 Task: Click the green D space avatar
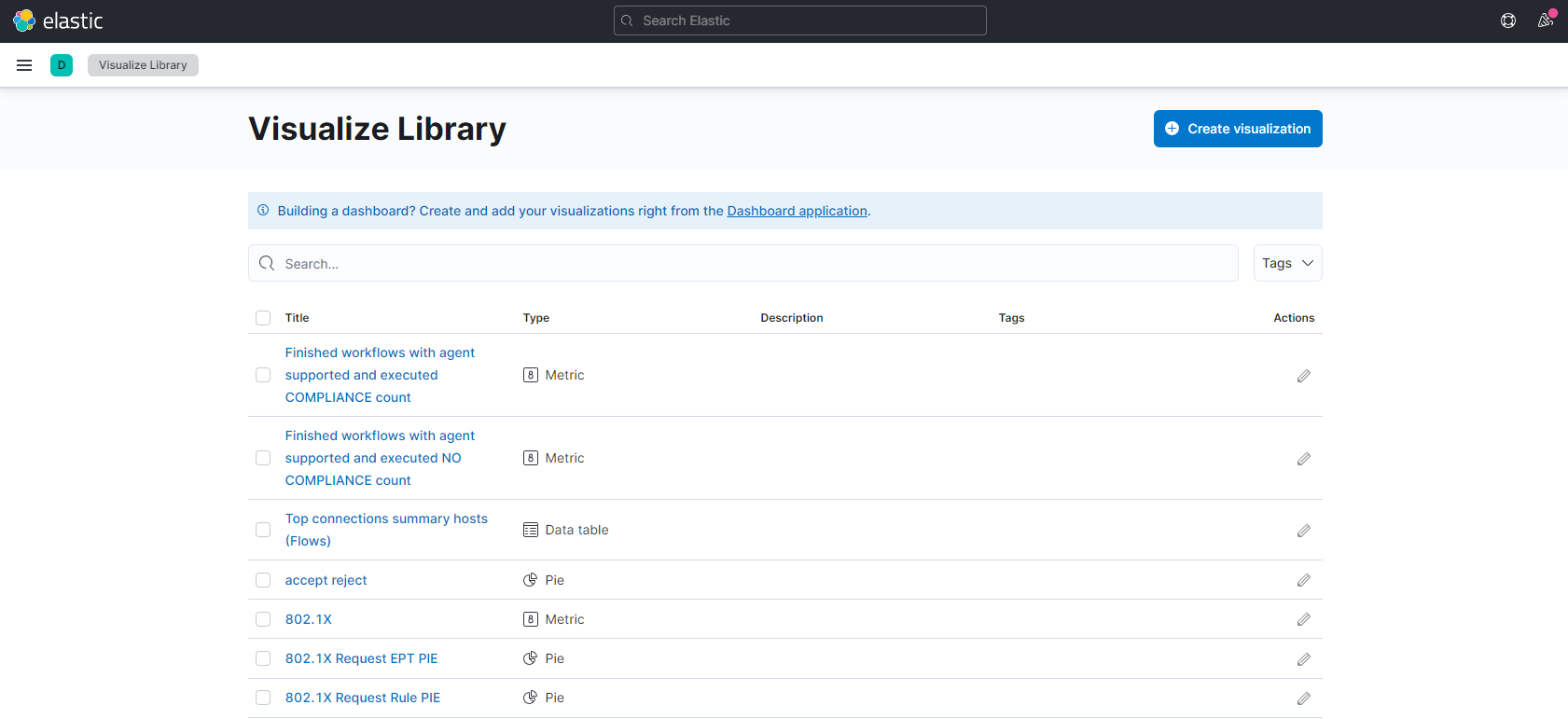[62, 65]
